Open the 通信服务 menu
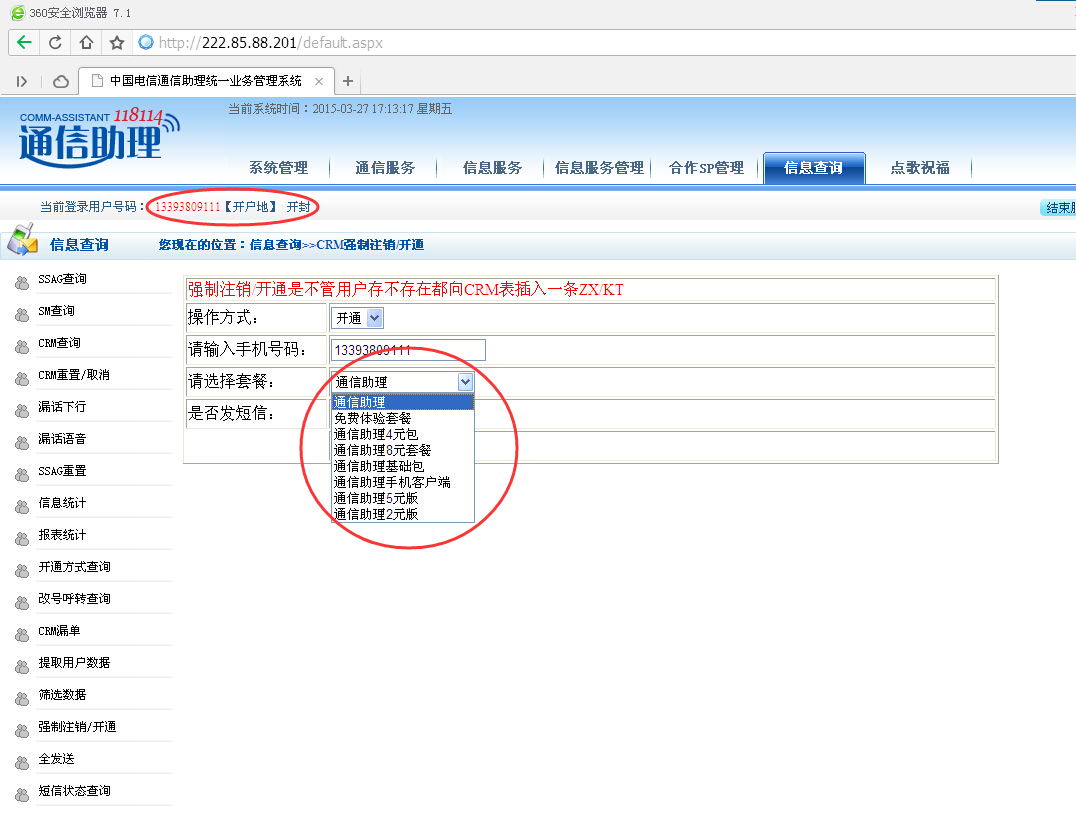This screenshot has height=813, width=1076. tap(385, 168)
